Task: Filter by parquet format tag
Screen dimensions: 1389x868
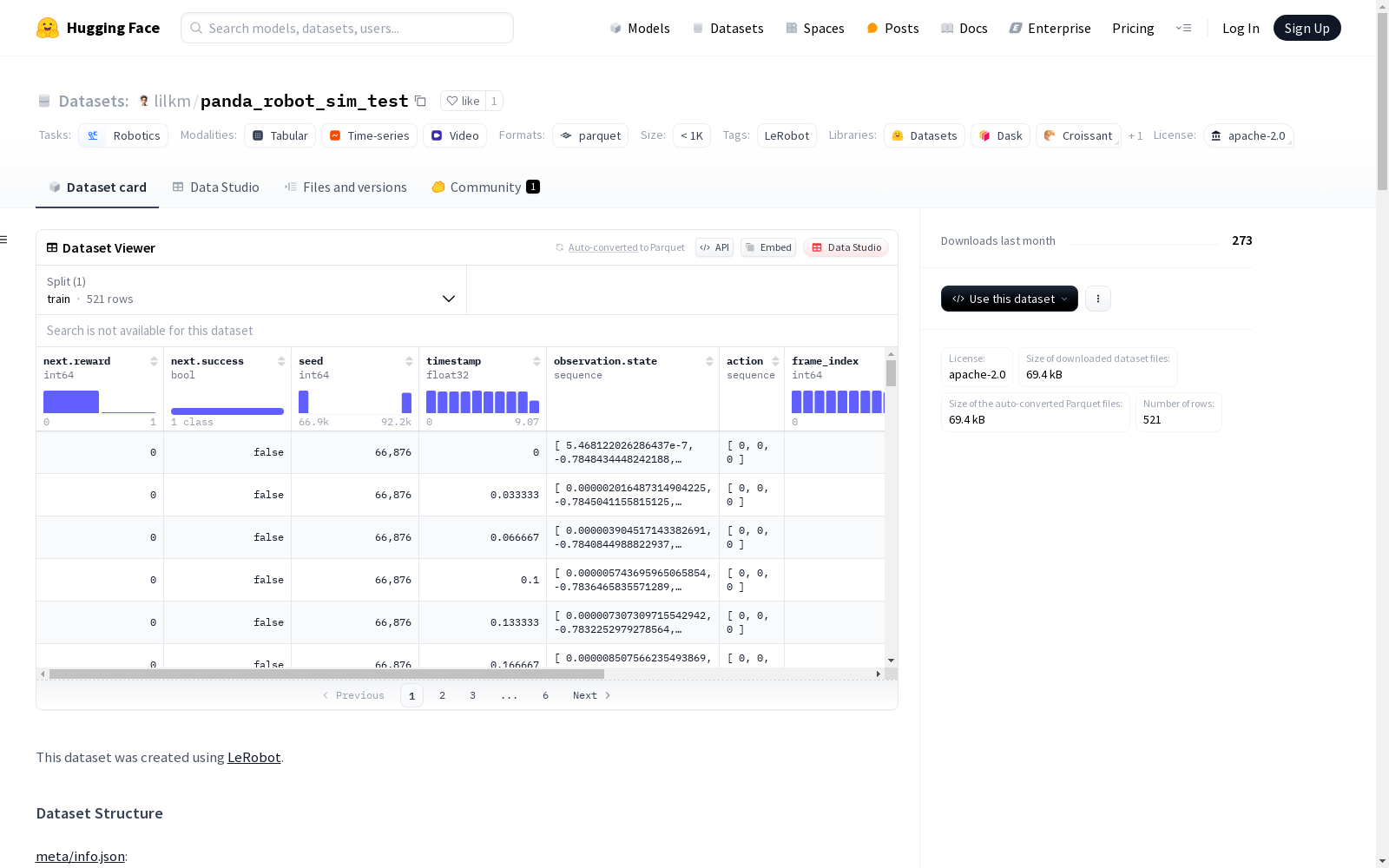Action: coord(590,135)
